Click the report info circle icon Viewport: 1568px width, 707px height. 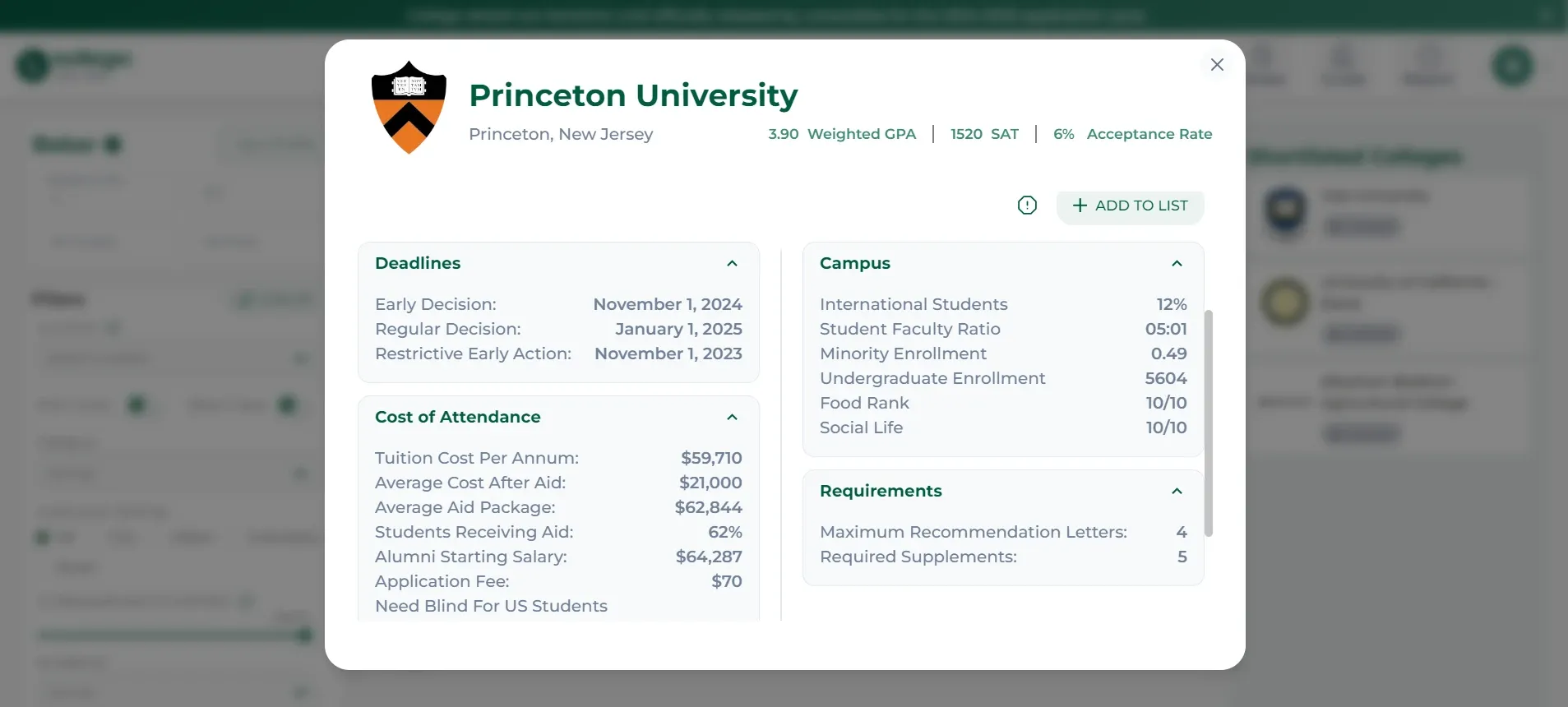1027,206
